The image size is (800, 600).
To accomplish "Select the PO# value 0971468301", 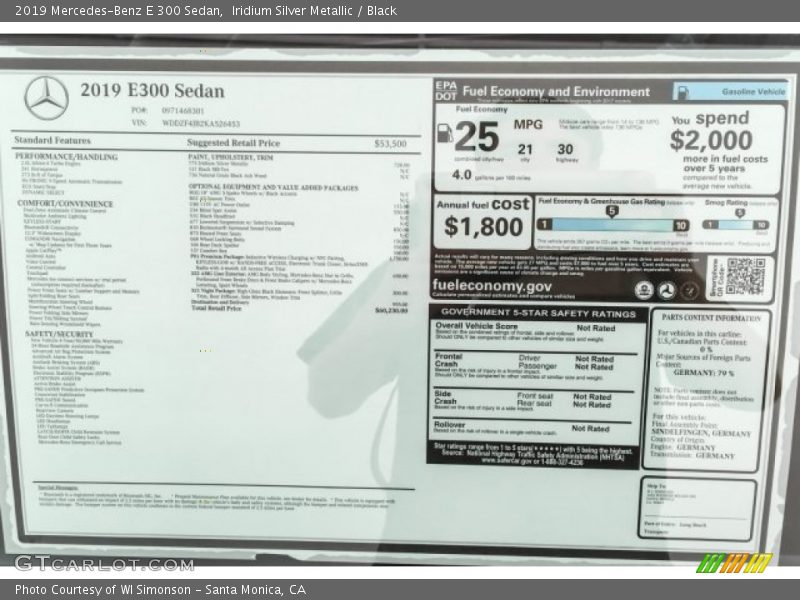I will point(183,110).
